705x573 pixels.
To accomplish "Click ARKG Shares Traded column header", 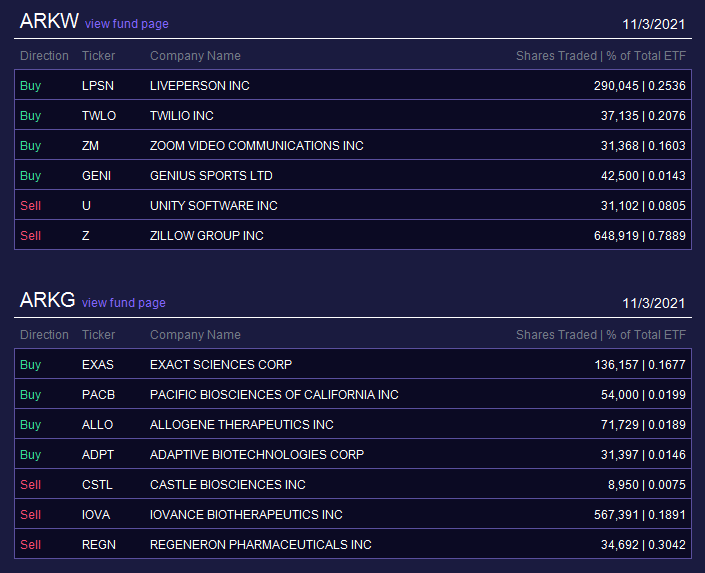I will (x=601, y=335).
